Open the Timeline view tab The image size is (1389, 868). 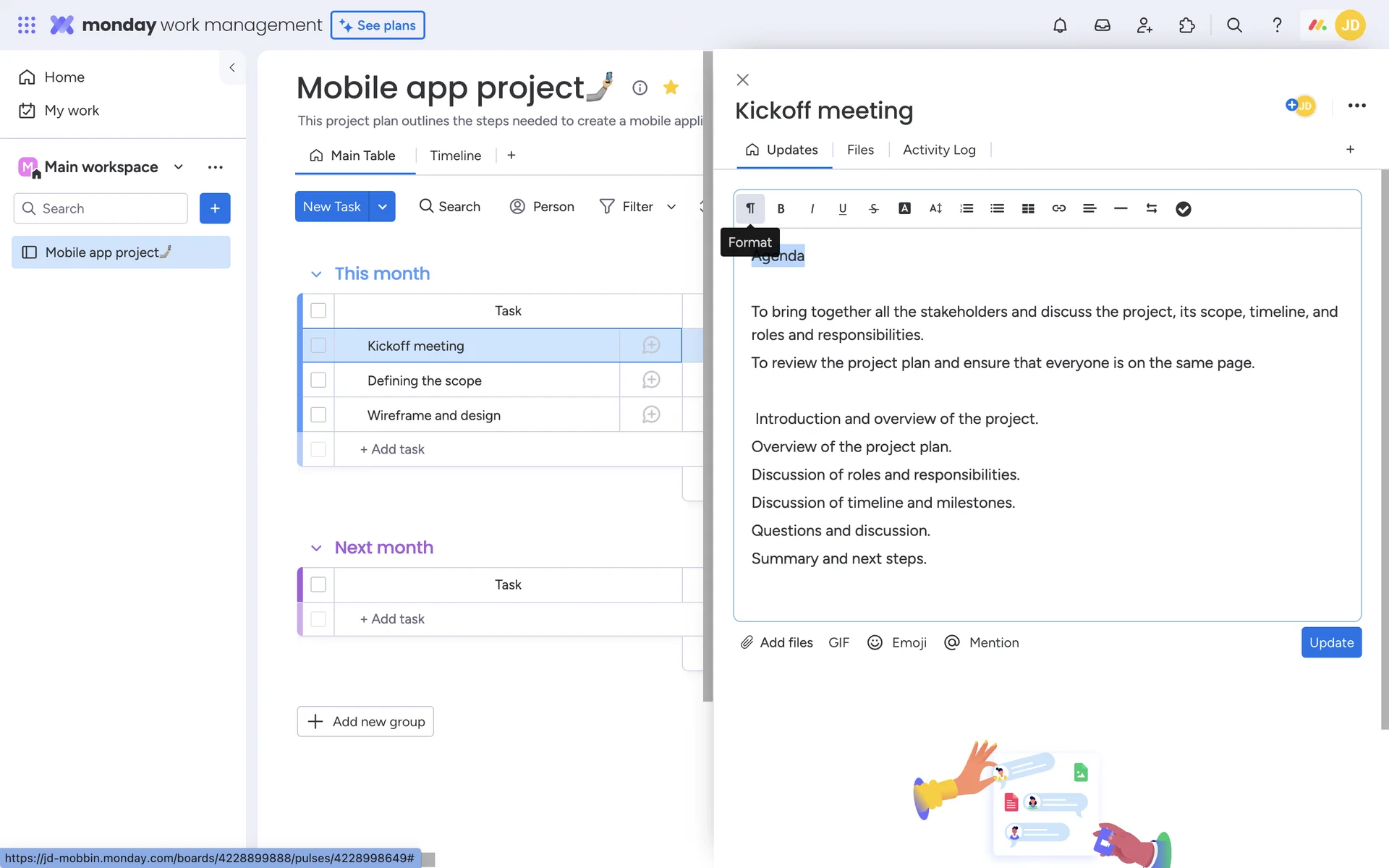coord(455,156)
